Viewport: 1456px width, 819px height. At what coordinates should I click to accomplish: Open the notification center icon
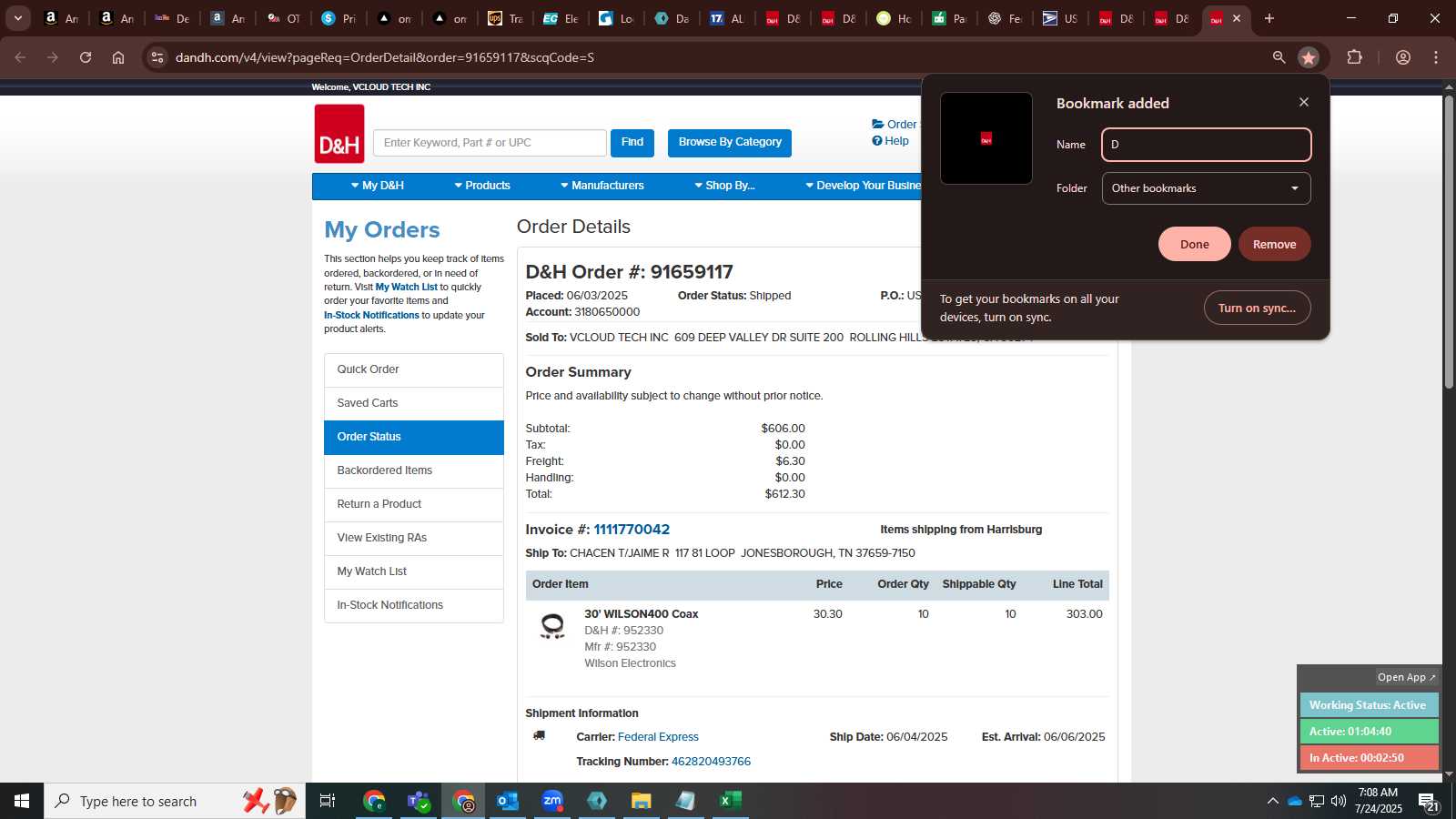tap(1429, 802)
